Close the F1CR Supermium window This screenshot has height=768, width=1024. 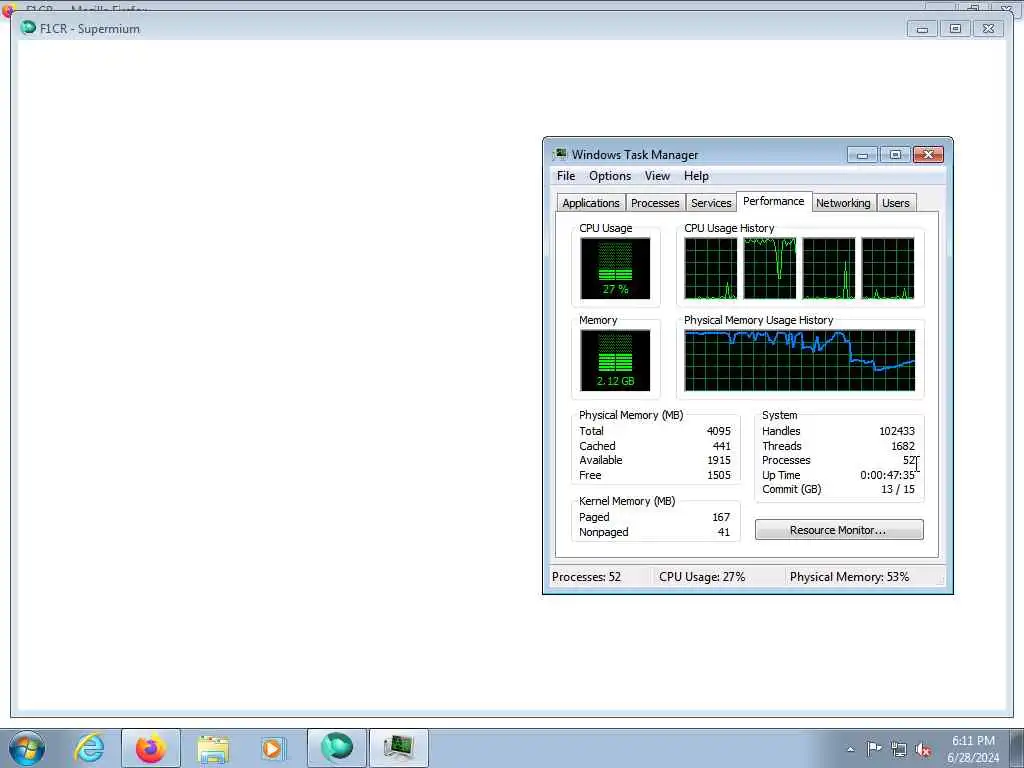pos(988,29)
